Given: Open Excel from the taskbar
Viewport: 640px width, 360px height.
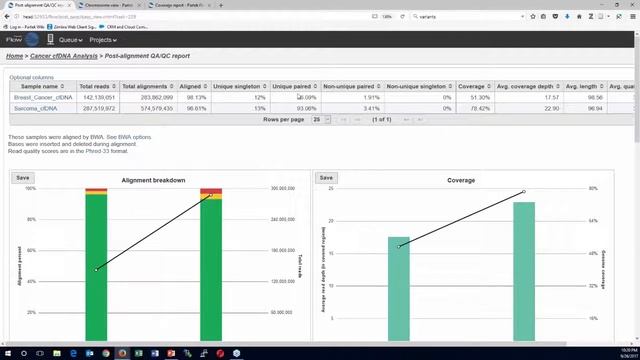Looking at the screenshot, I should click(x=139, y=353).
